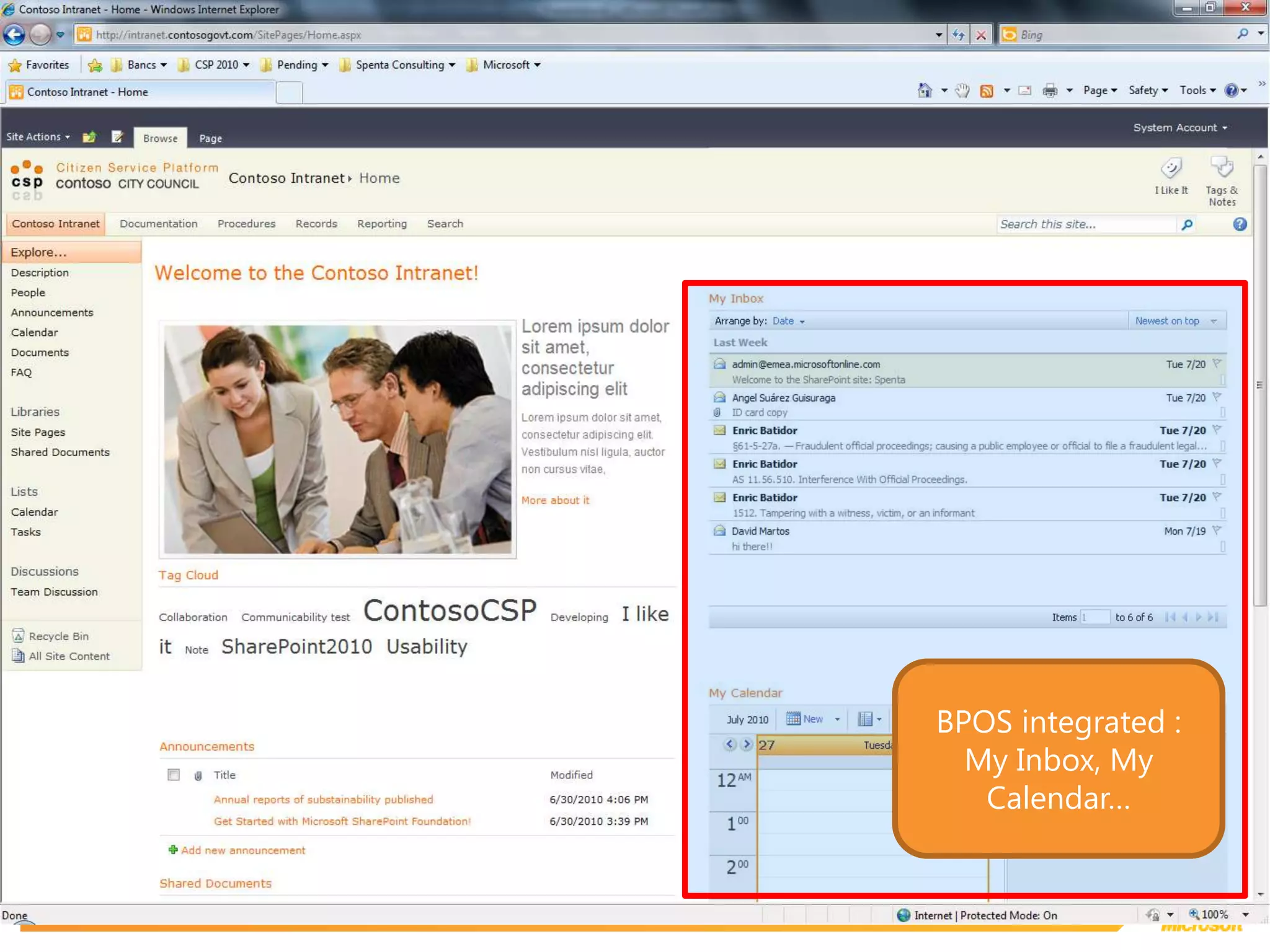The height and width of the screenshot is (952, 1270).
Task: Open Favorites star button
Action: click(x=39, y=64)
